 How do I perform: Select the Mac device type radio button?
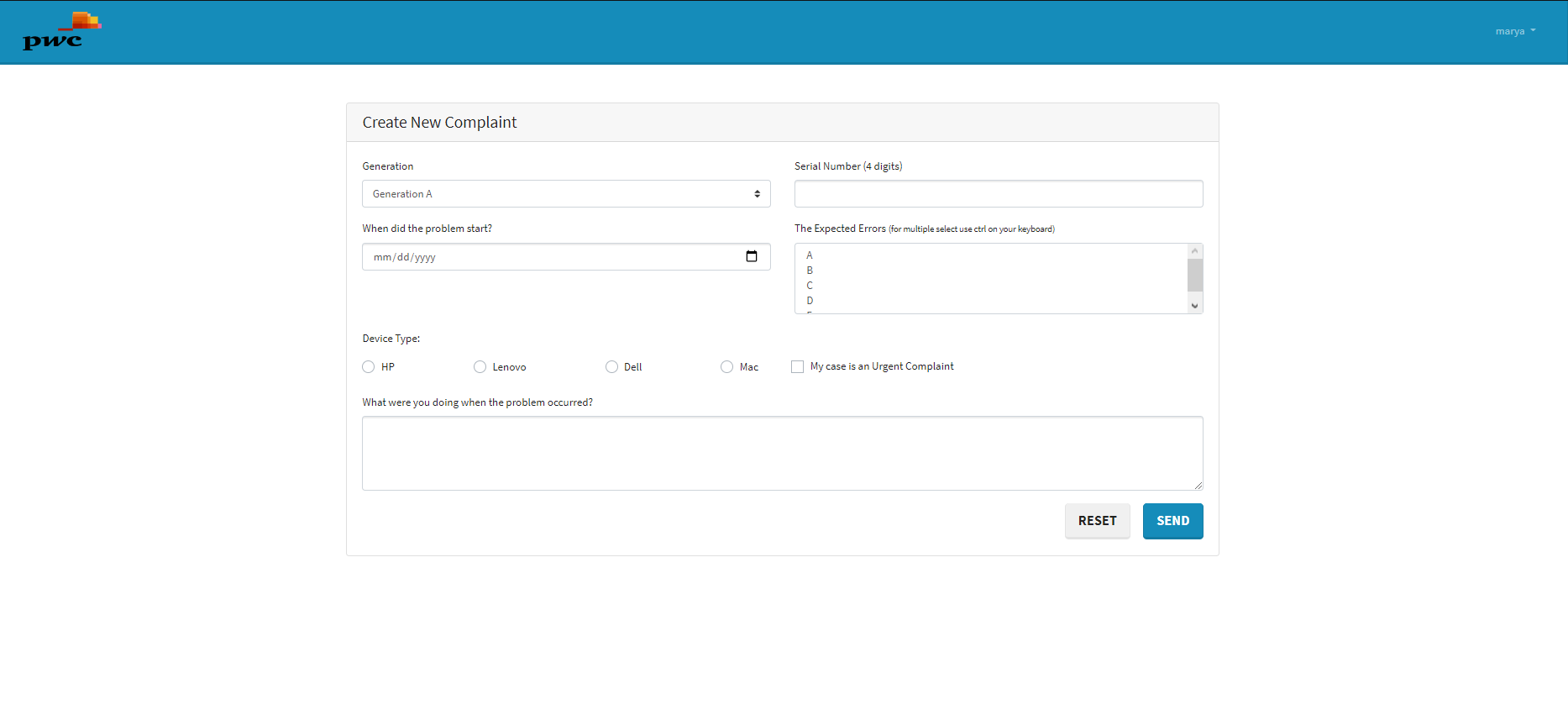(x=727, y=367)
